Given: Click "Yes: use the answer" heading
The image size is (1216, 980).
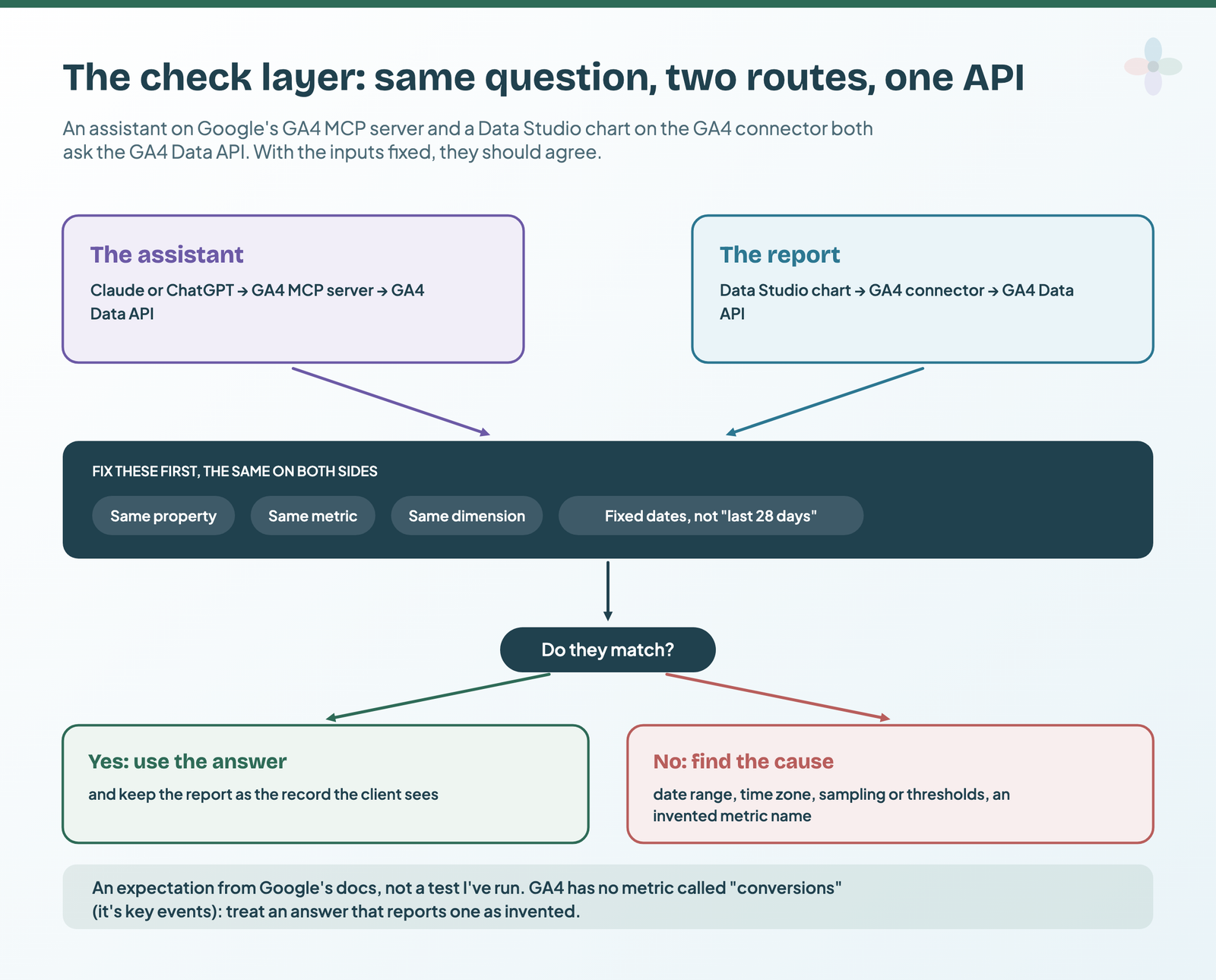Looking at the screenshot, I should coord(187,761).
